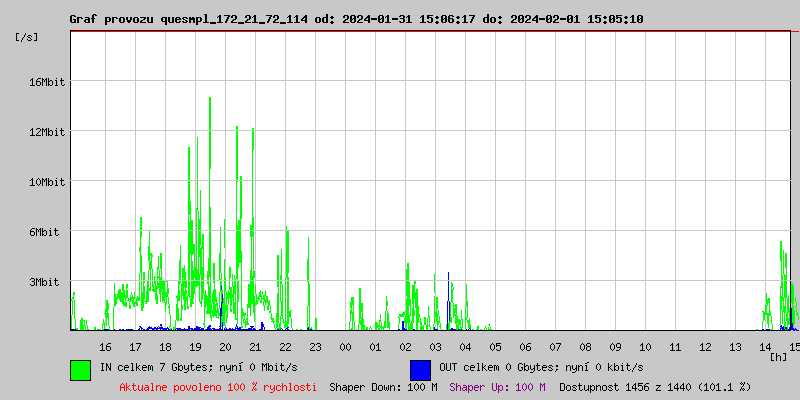Click the [/s] unit label
The height and width of the screenshot is (400, 800).
click(x=28, y=37)
